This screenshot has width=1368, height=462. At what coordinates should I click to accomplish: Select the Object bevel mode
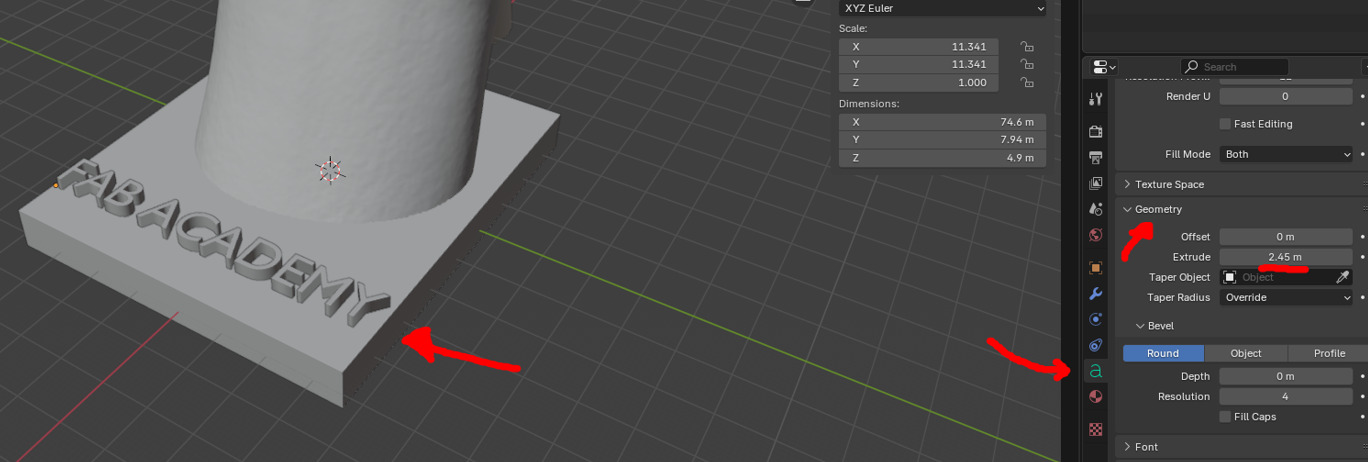click(x=1246, y=353)
